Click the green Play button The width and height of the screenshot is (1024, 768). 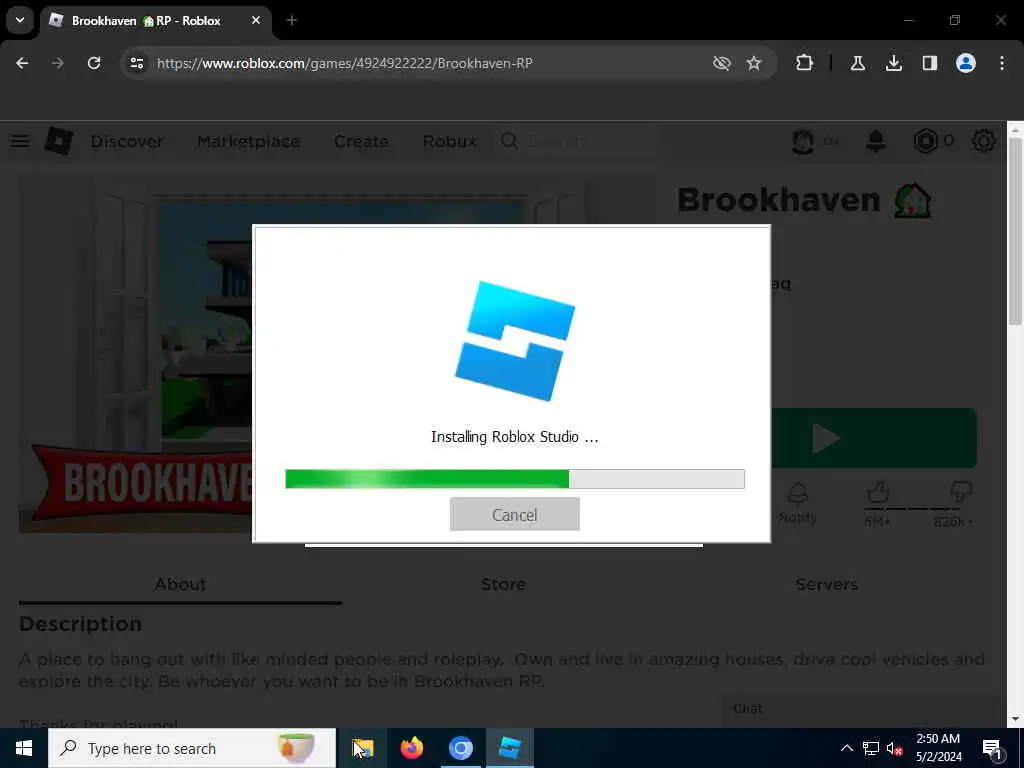tap(874, 438)
